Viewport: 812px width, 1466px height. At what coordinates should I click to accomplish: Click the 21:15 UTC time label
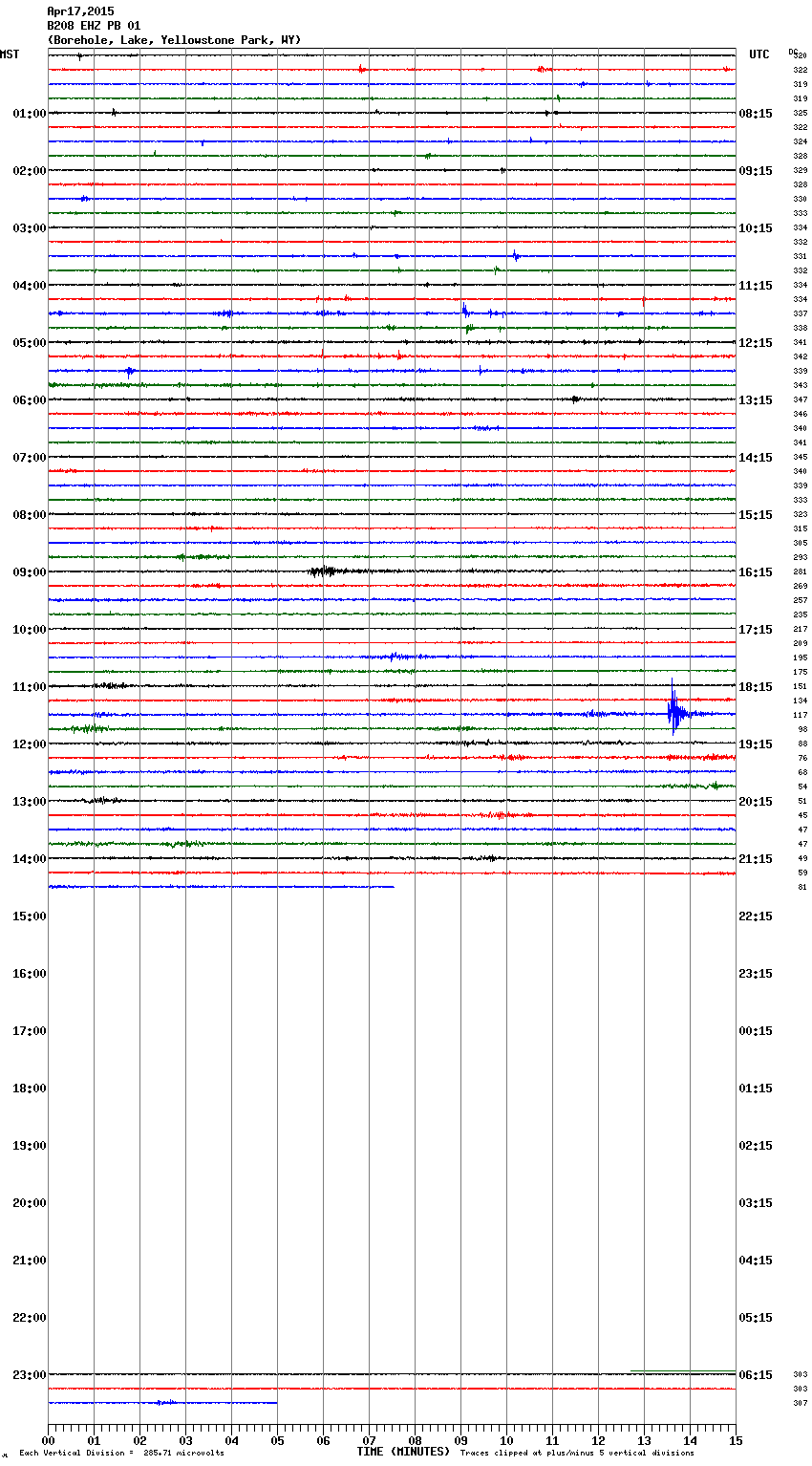point(756,859)
